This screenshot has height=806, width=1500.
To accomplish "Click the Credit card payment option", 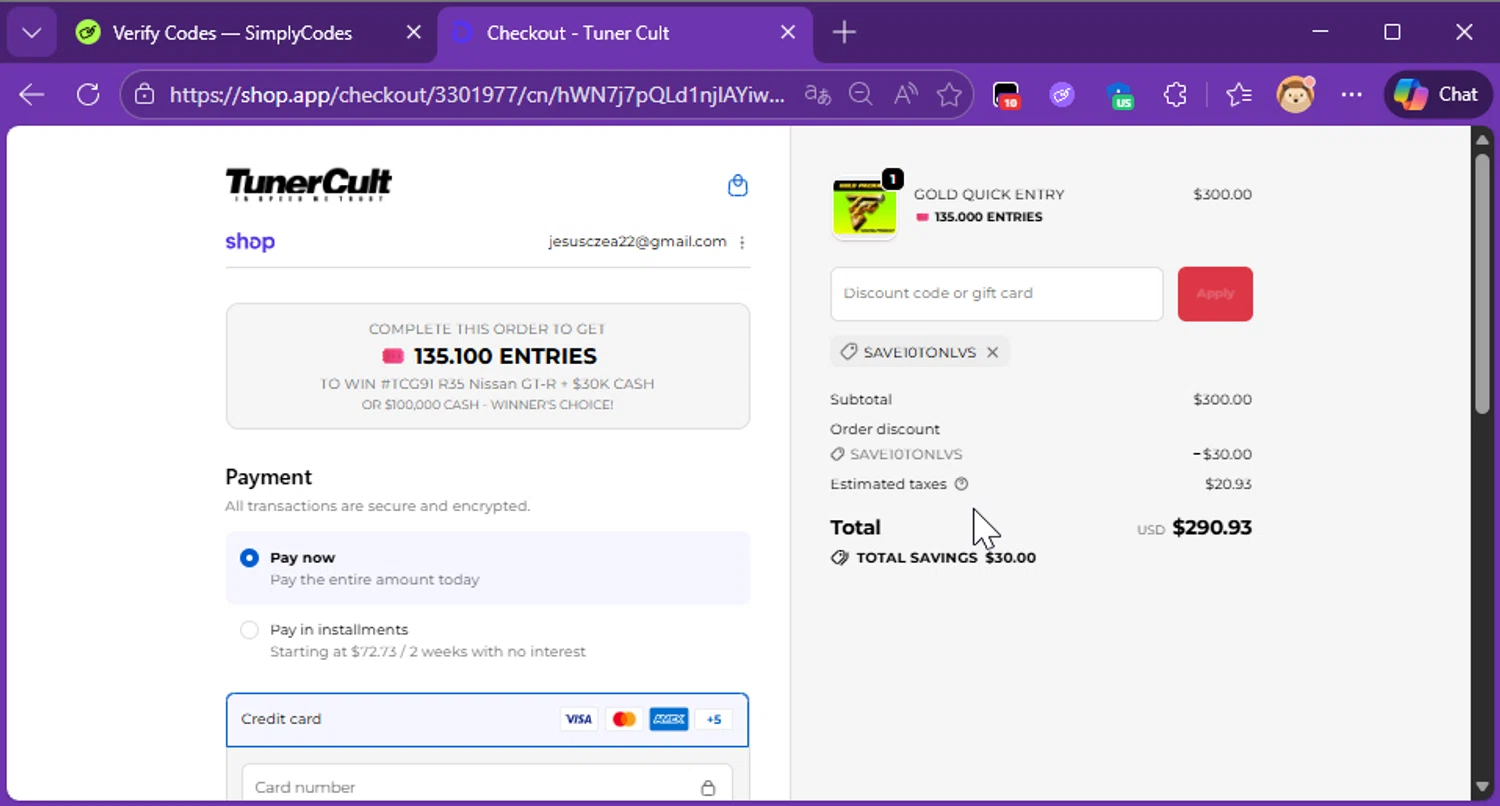I will pos(487,719).
